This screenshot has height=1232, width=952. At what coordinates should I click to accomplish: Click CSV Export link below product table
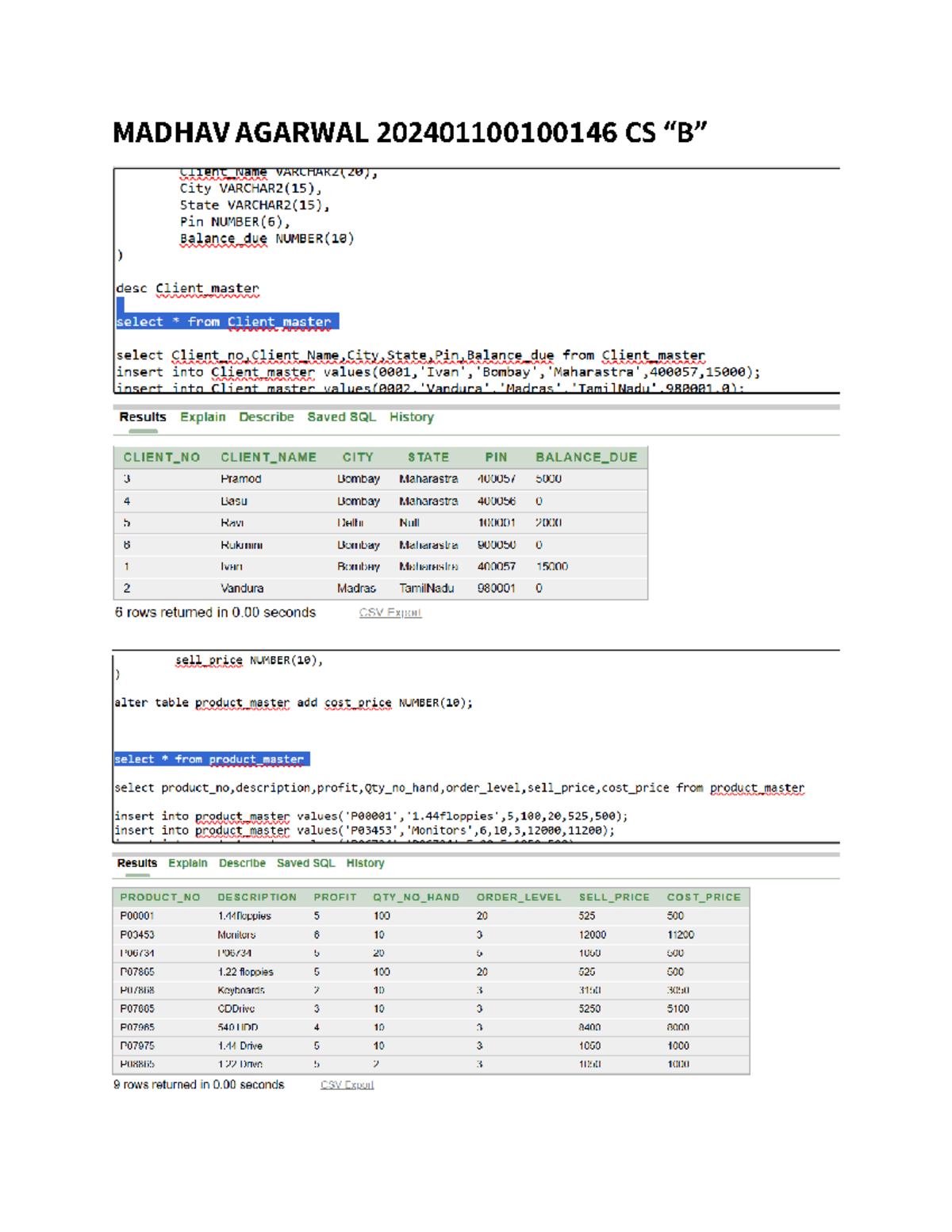(347, 1084)
